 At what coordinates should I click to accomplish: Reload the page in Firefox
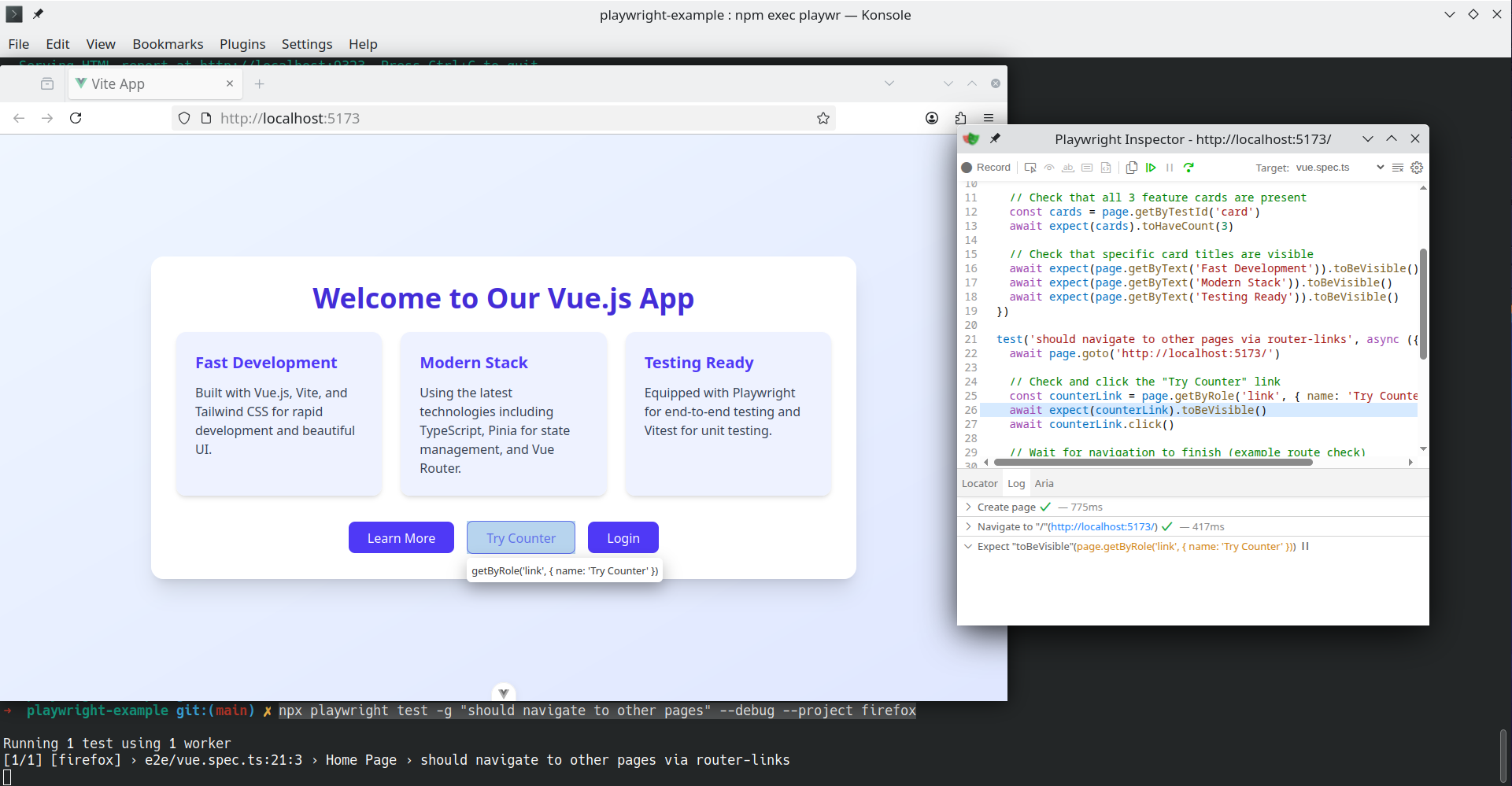pyautogui.click(x=76, y=118)
